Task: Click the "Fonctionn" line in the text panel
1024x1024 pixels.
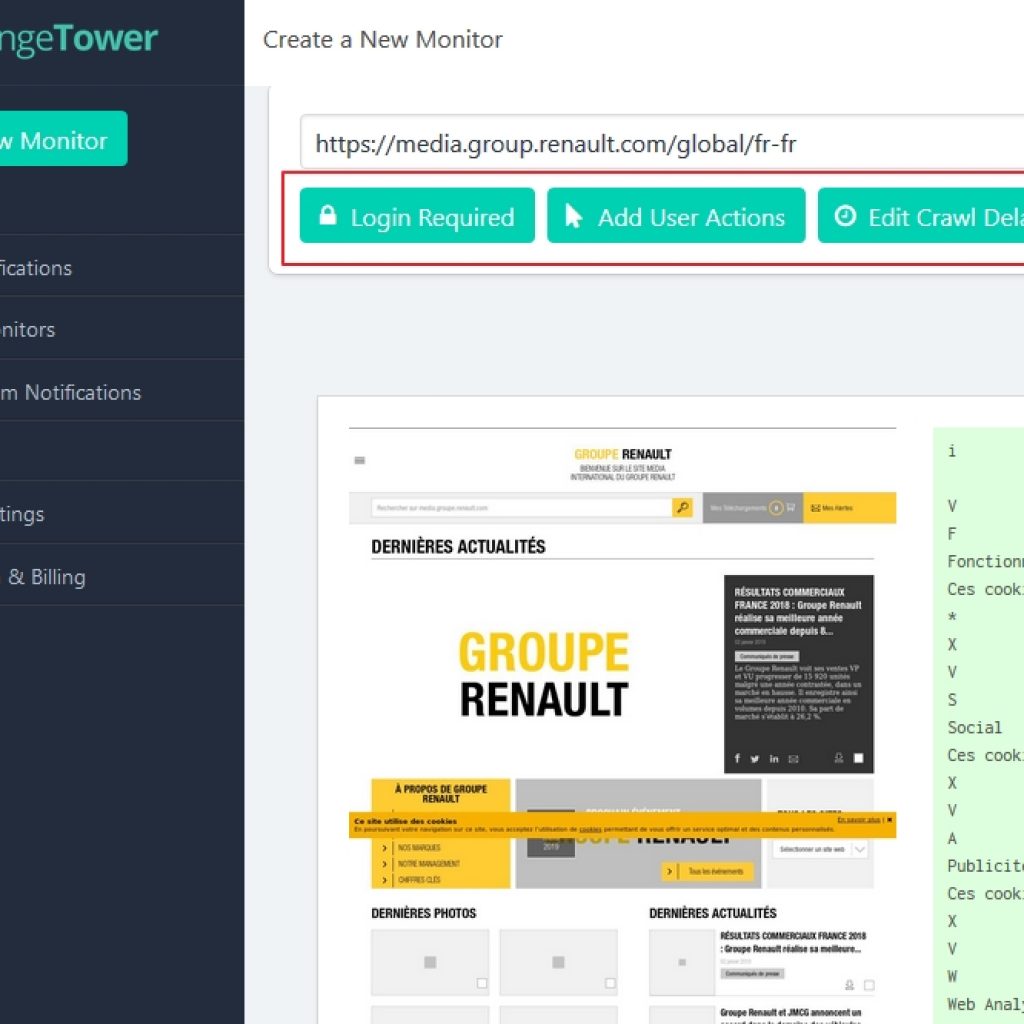Action: coord(985,562)
